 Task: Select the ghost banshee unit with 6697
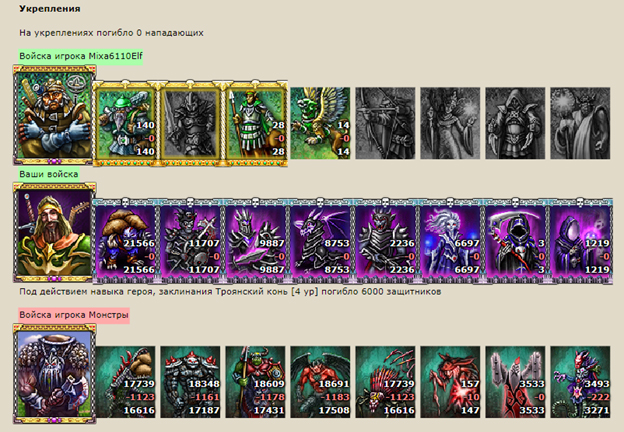click(450, 241)
